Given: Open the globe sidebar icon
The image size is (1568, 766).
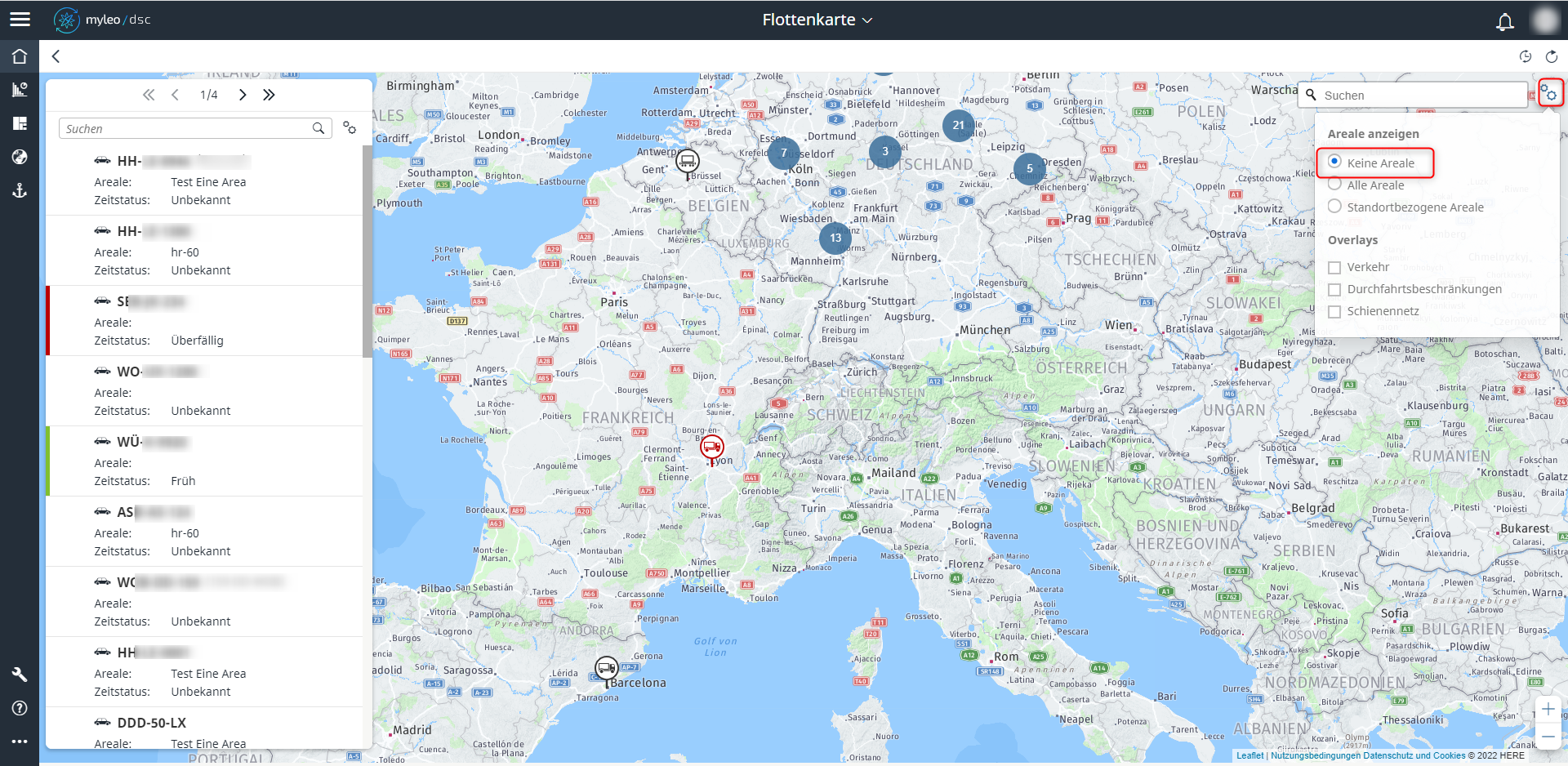Looking at the screenshot, I should (x=20, y=157).
